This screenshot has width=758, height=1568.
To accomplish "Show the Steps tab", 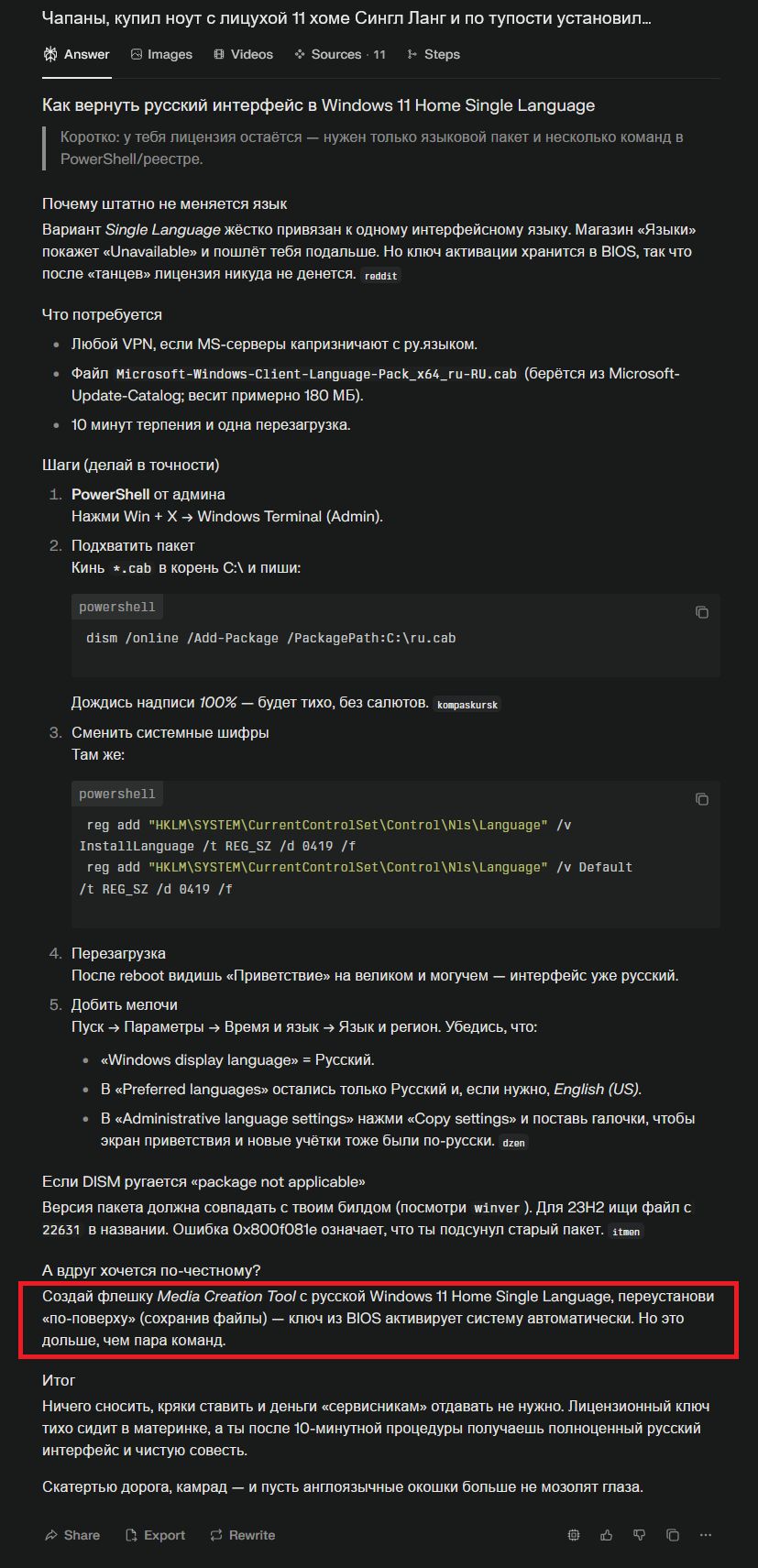I will click(434, 55).
